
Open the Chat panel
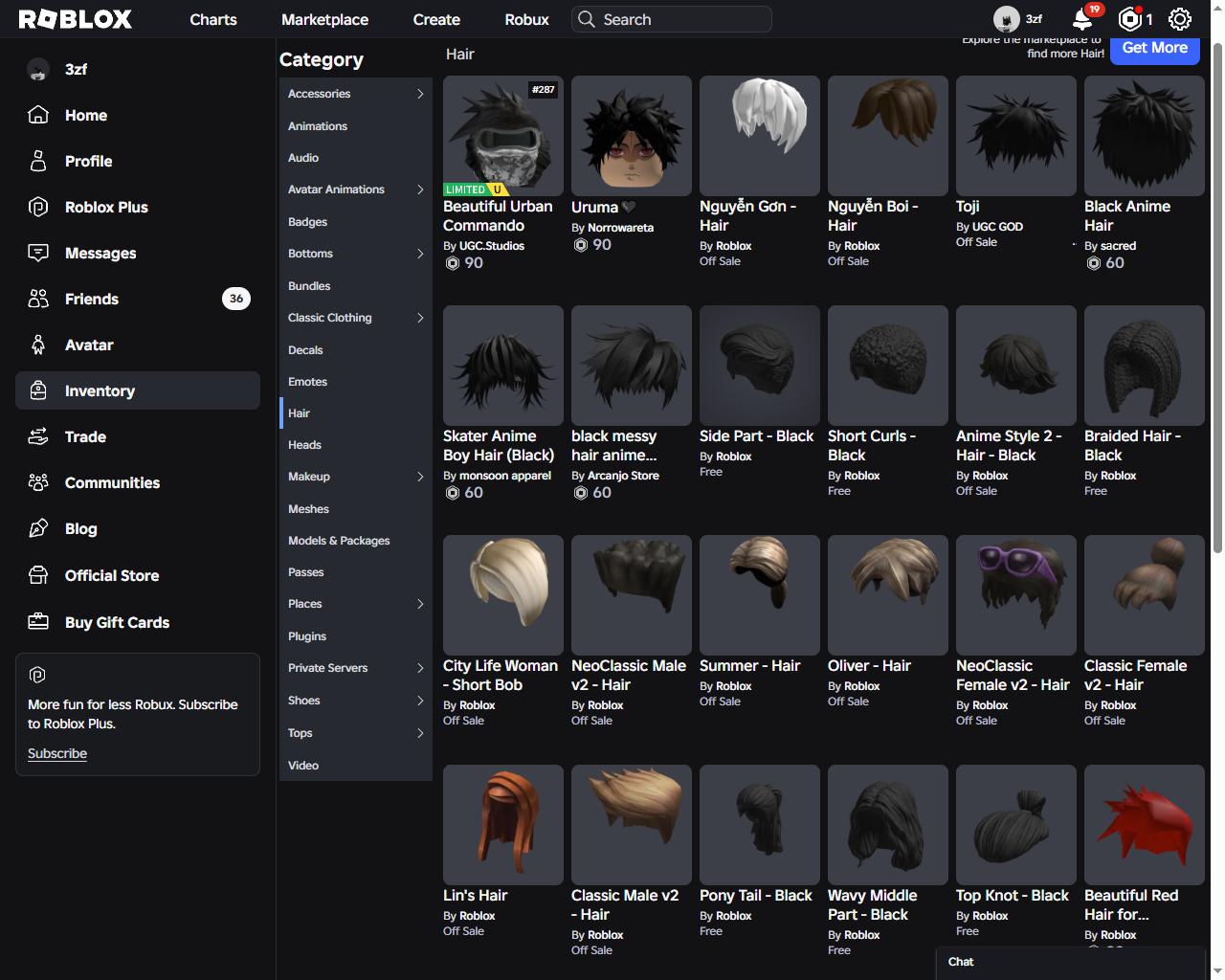pos(1070,963)
